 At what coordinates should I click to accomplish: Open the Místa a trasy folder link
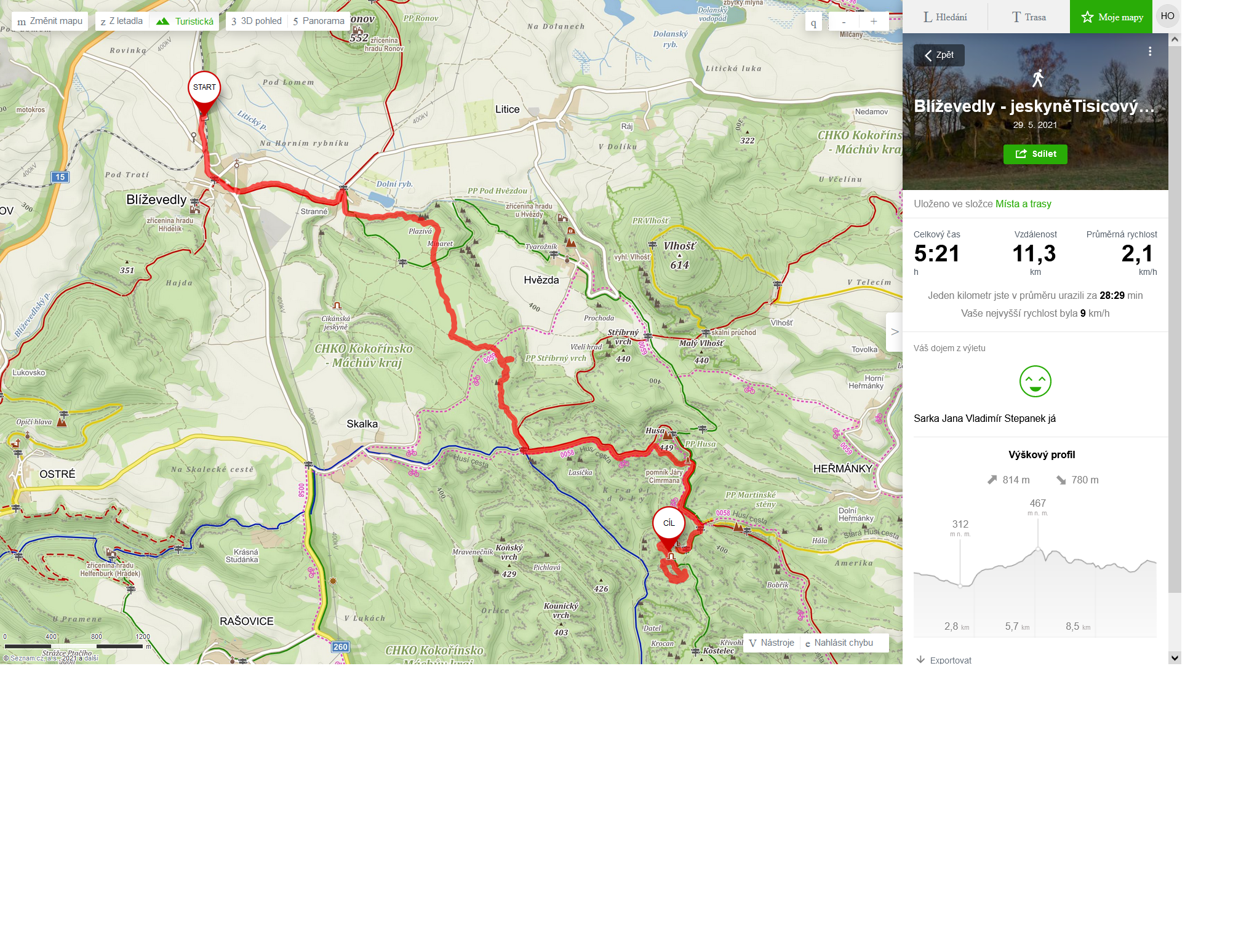pyautogui.click(x=1023, y=204)
